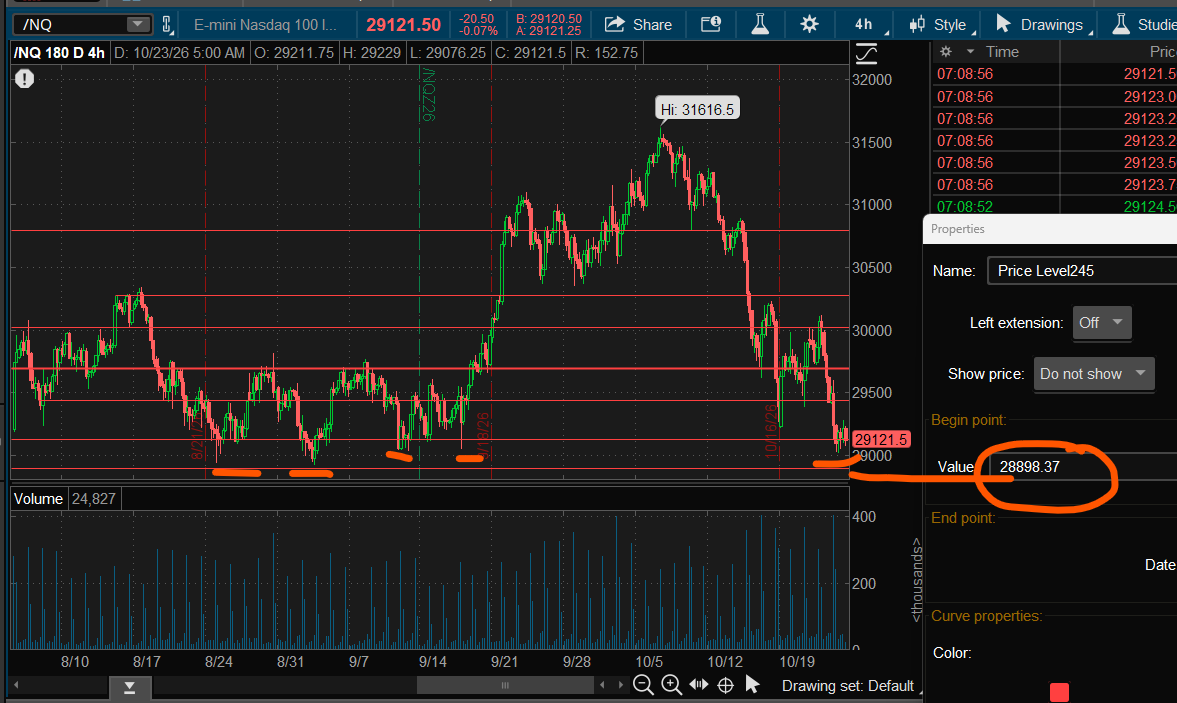This screenshot has width=1177, height=703.
Task: Click the red Color swatch
Action: coord(1059,692)
